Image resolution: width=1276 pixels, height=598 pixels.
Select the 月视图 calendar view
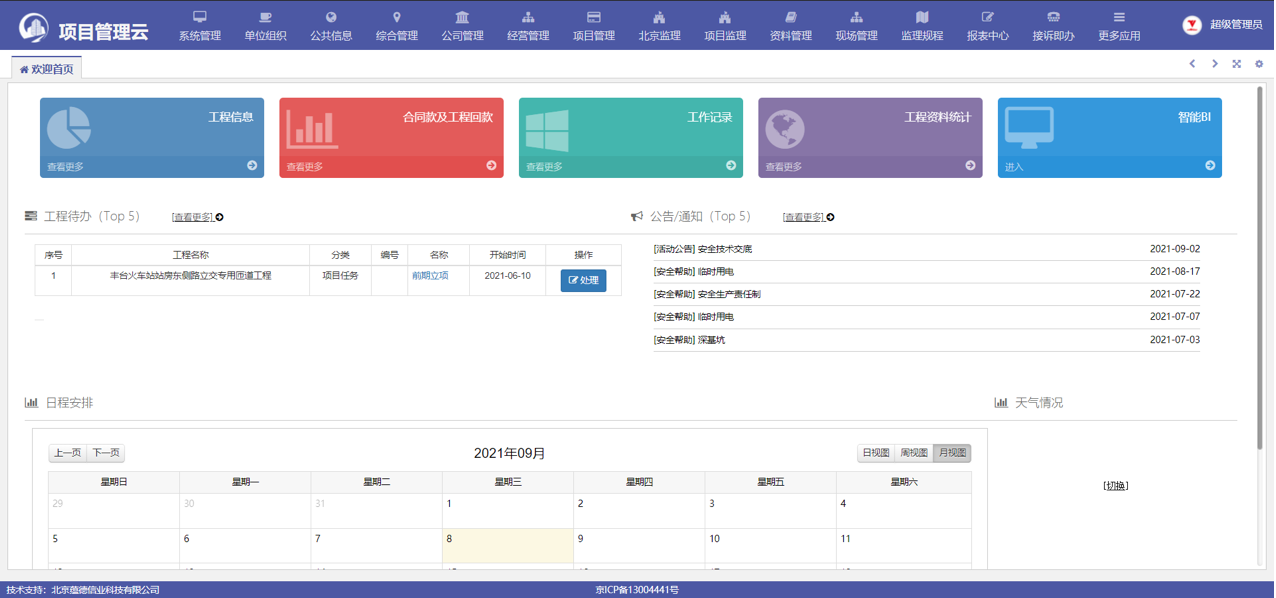point(952,453)
